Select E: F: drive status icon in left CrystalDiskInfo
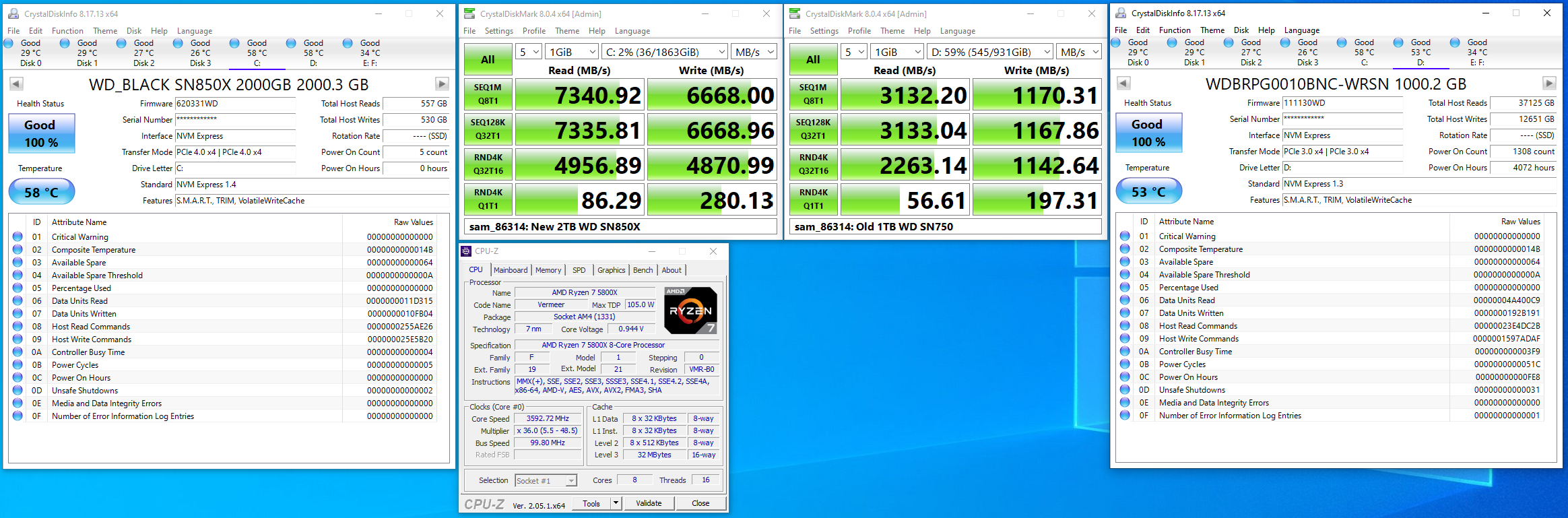This screenshot has width=1568, height=518. (348, 43)
